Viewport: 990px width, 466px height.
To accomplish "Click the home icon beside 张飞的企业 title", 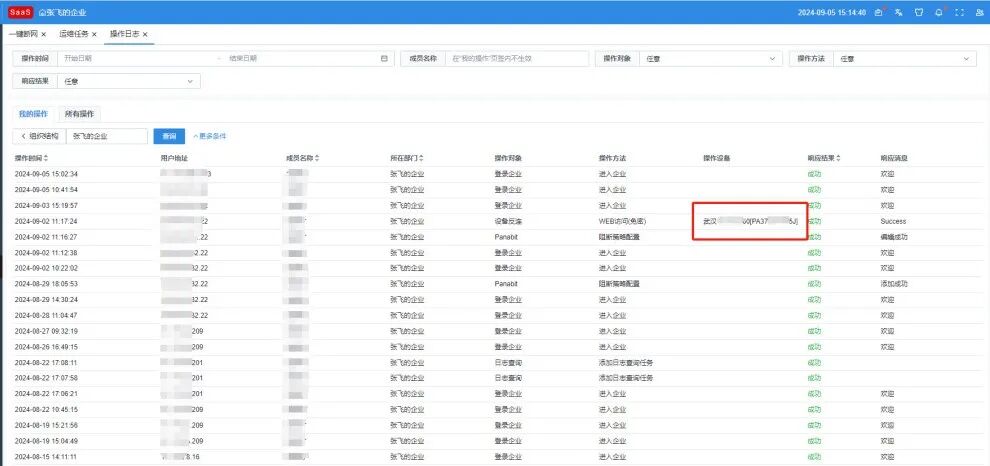I will point(42,13).
